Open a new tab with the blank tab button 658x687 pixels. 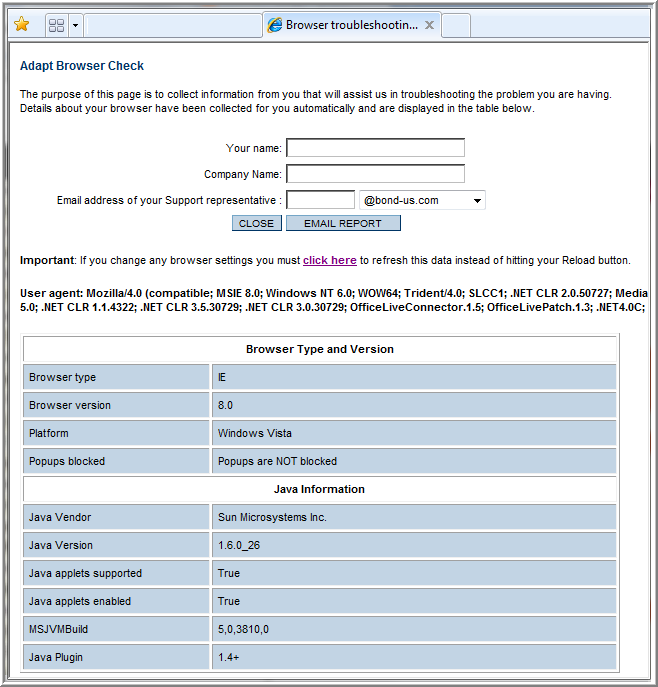[456, 25]
